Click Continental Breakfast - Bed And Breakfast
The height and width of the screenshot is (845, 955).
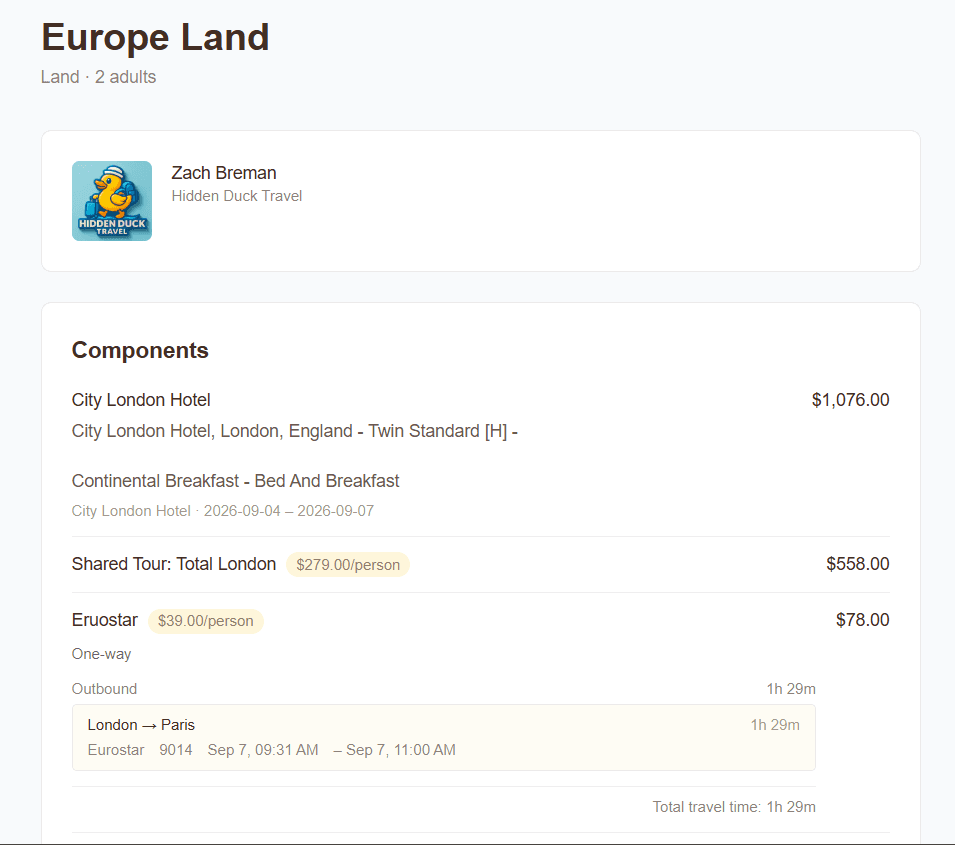(x=234, y=480)
